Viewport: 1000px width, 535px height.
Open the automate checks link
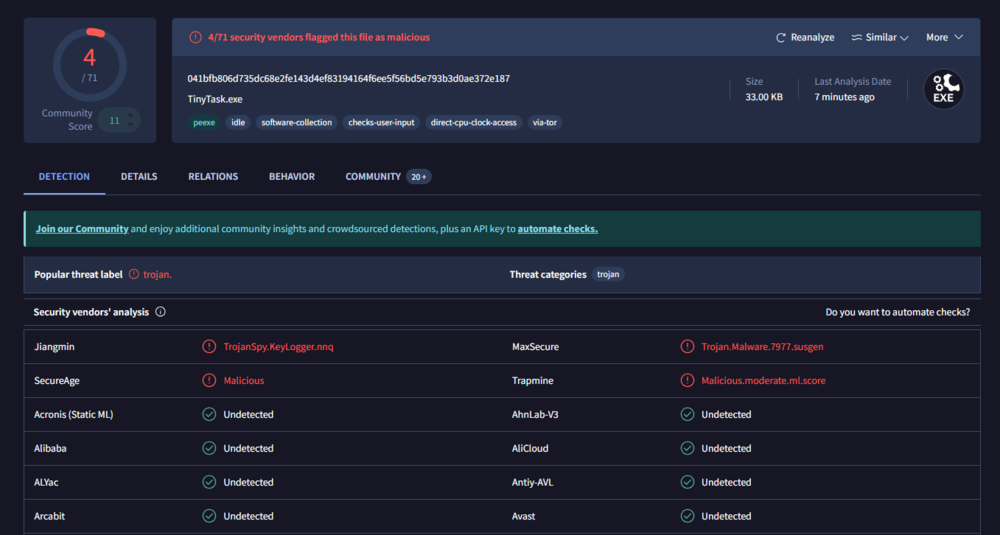[557, 229]
